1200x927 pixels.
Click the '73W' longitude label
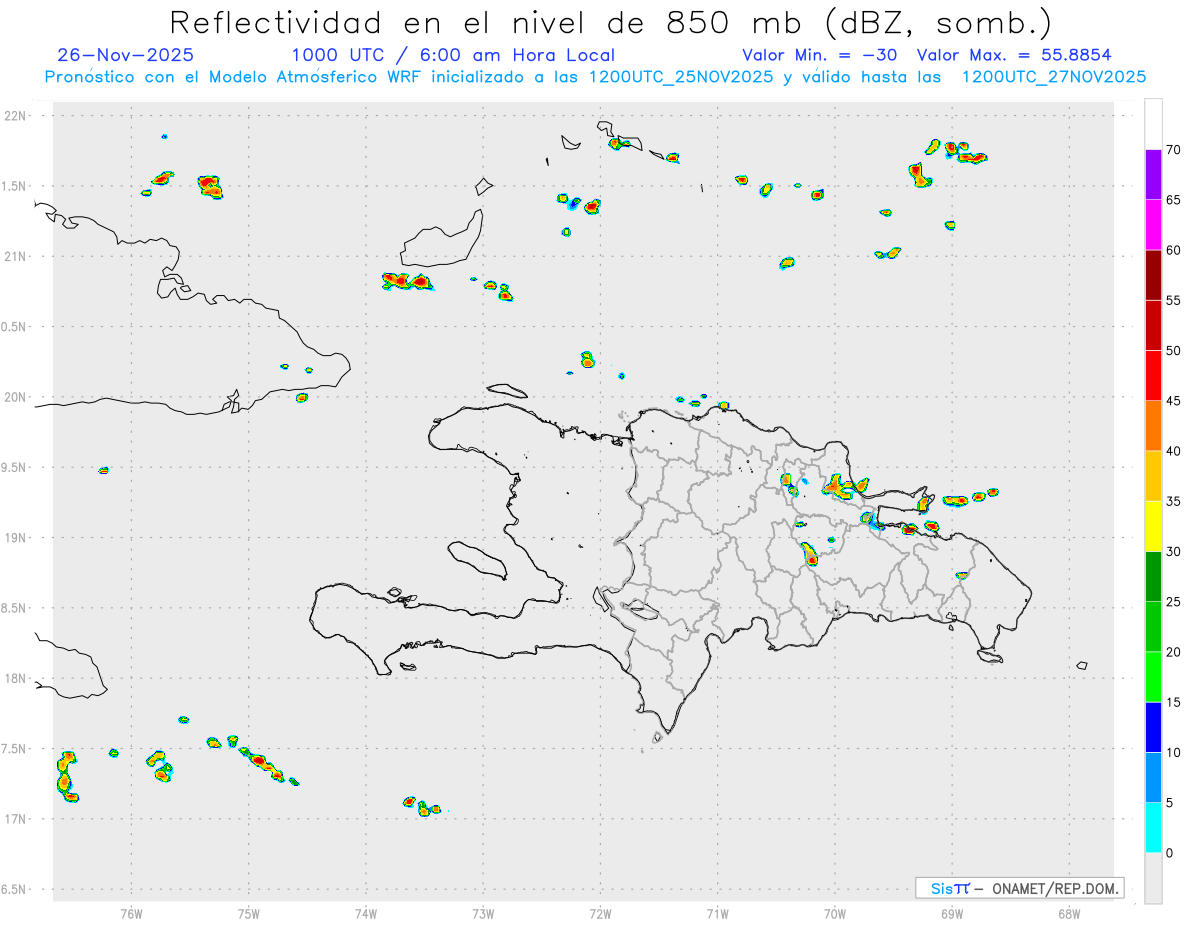[x=483, y=913]
